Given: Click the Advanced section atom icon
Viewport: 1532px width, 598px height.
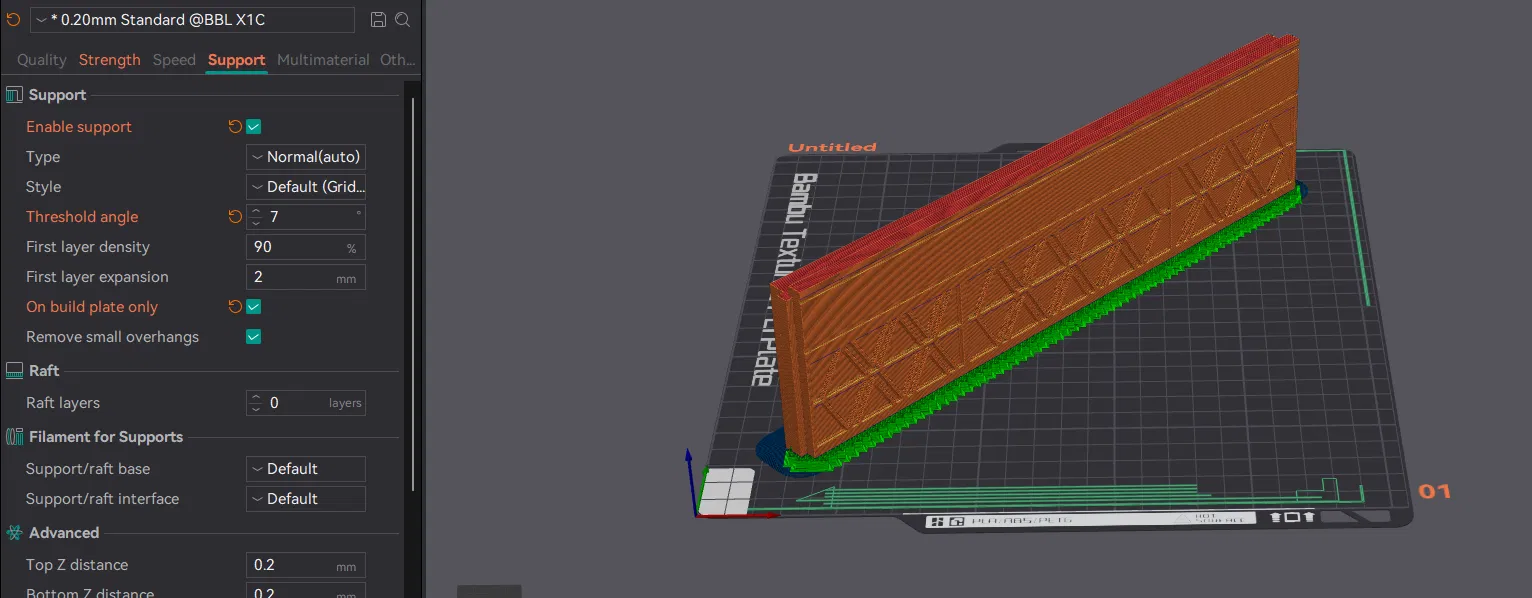Looking at the screenshot, I should 14,533.
